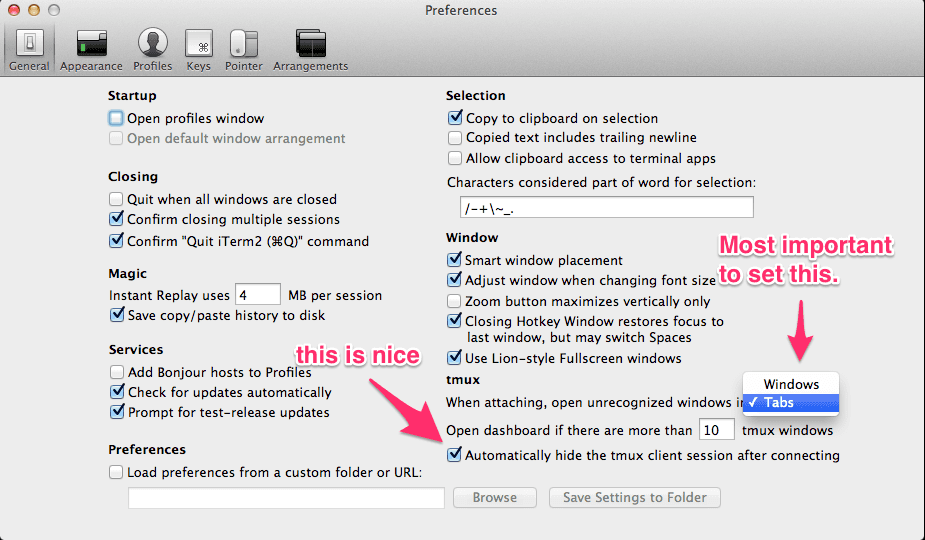Image resolution: width=925 pixels, height=540 pixels.
Task: Uncheck Automatically hide the tmux client session
Action: point(456,455)
